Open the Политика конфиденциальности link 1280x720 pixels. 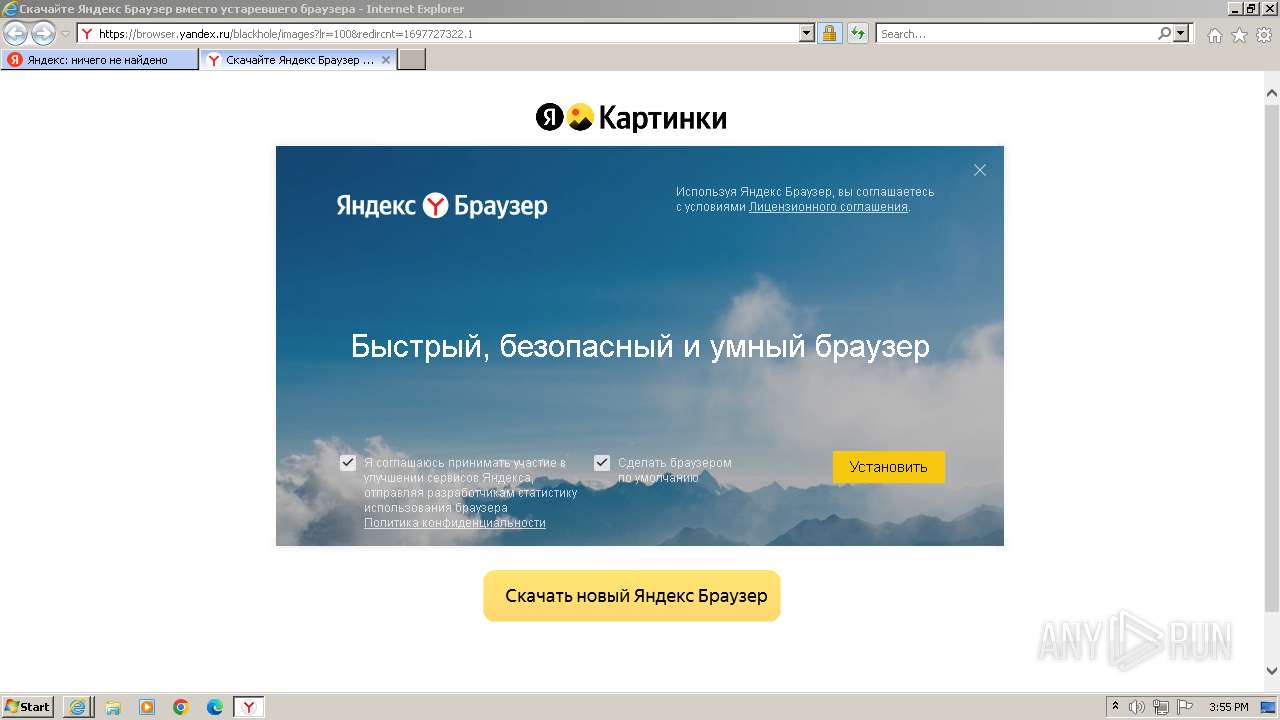tap(455, 523)
